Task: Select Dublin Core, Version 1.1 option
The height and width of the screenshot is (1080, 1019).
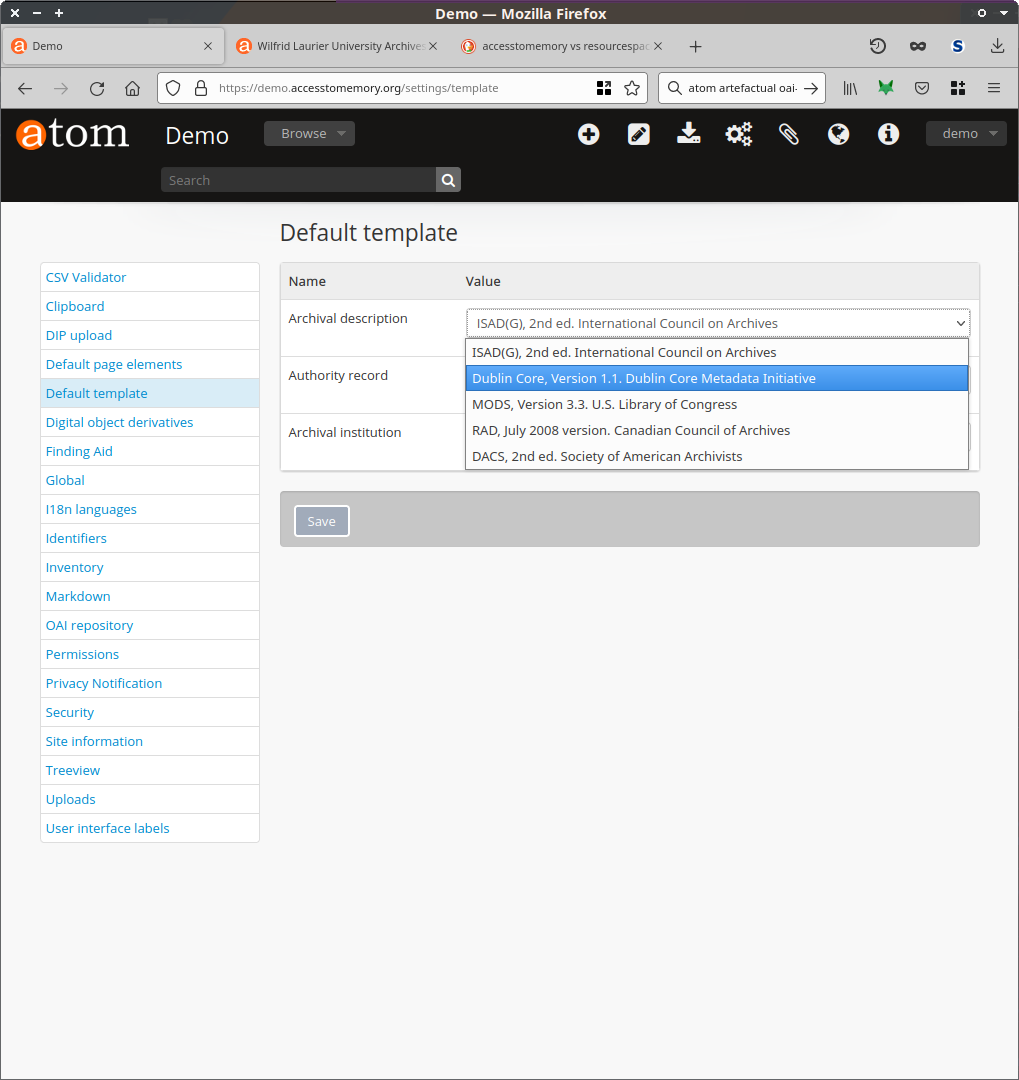Action: click(x=716, y=378)
